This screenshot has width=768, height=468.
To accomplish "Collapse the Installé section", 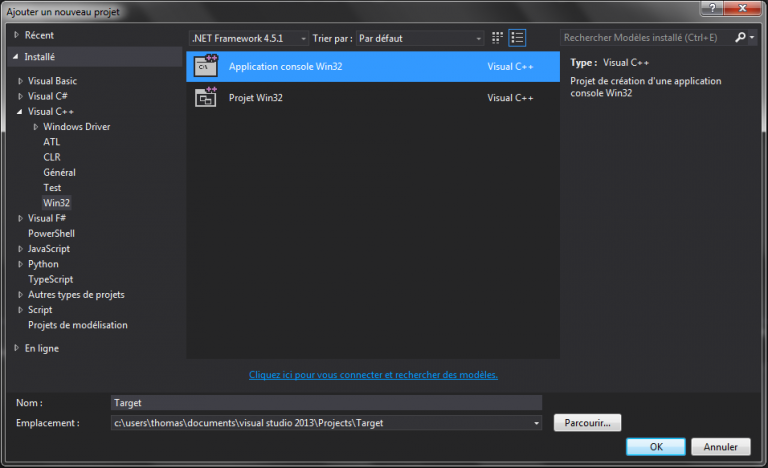I will click(16, 57).
